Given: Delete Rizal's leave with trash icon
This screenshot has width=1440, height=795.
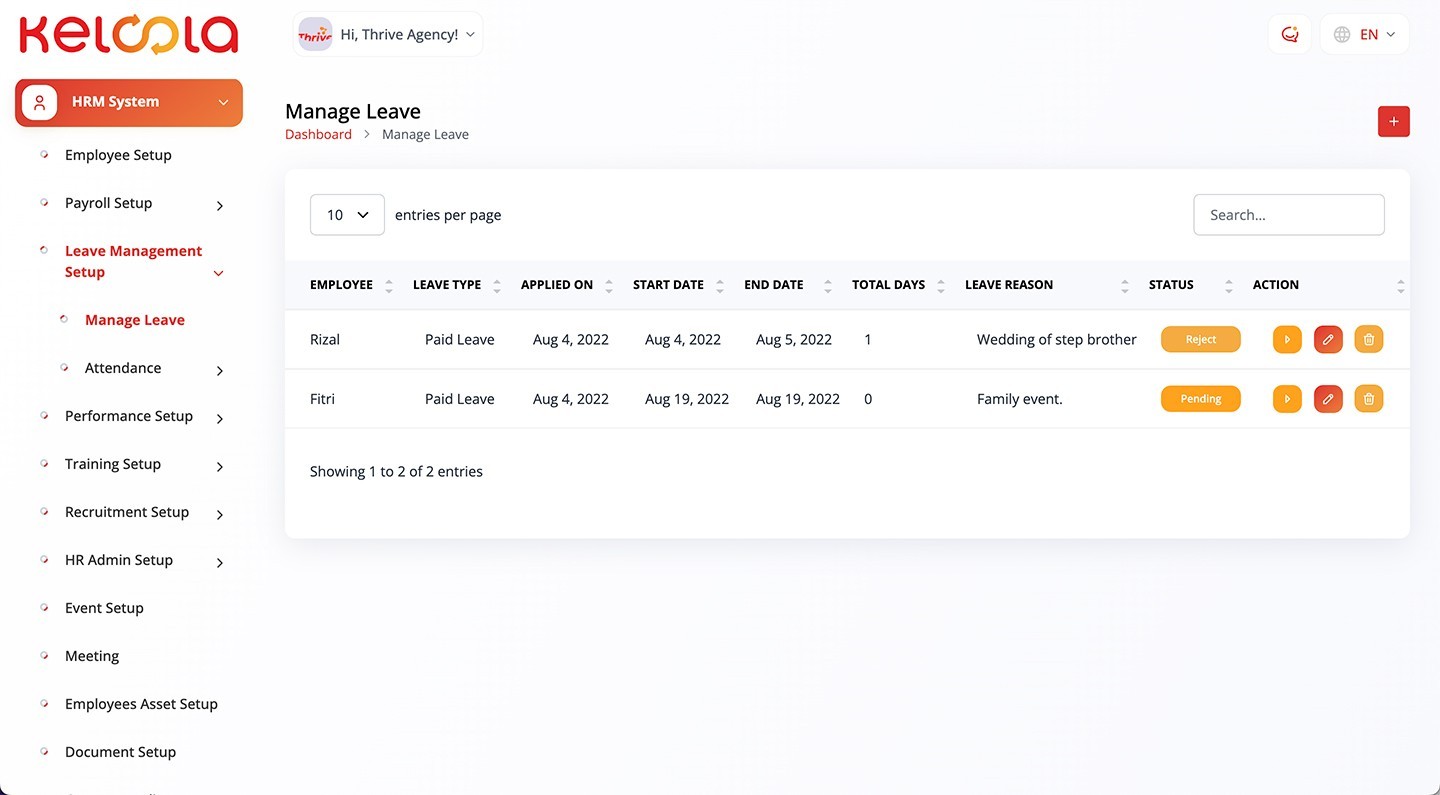Looking at the screenshot, I should point(1369,340).
